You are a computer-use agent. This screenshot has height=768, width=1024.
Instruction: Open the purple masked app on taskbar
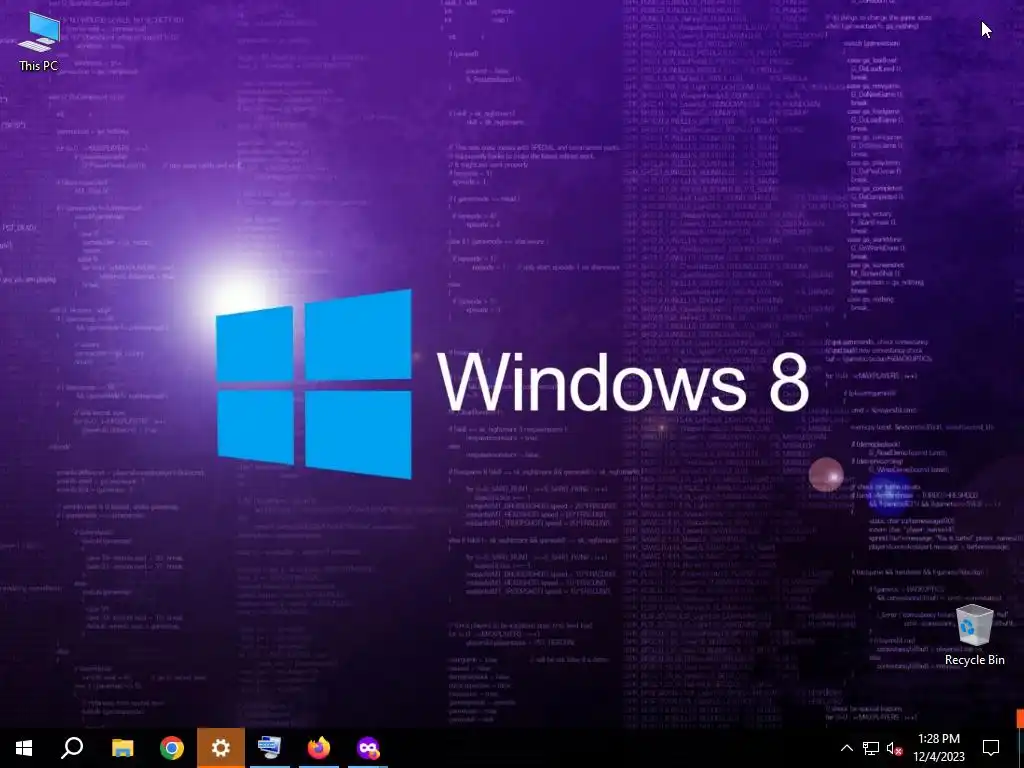point(368,748)
